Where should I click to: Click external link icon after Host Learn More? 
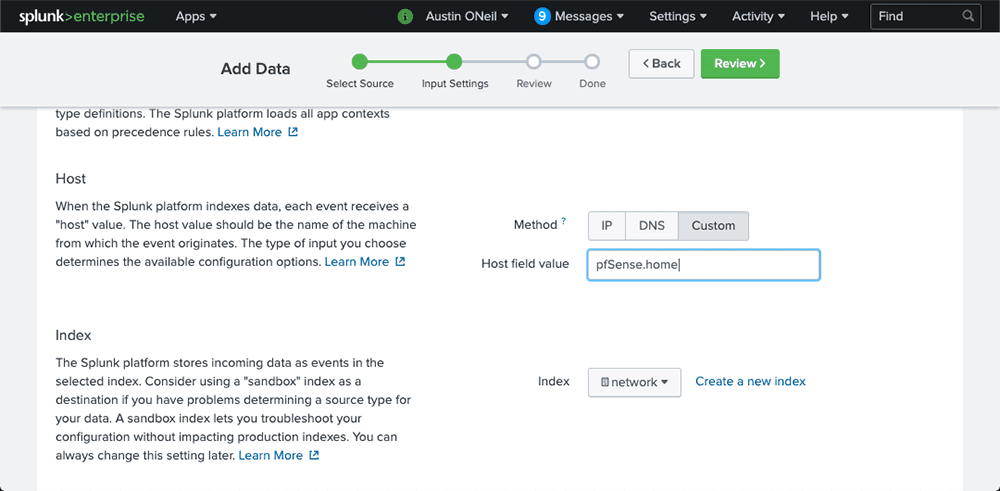[x=400, y=261]
